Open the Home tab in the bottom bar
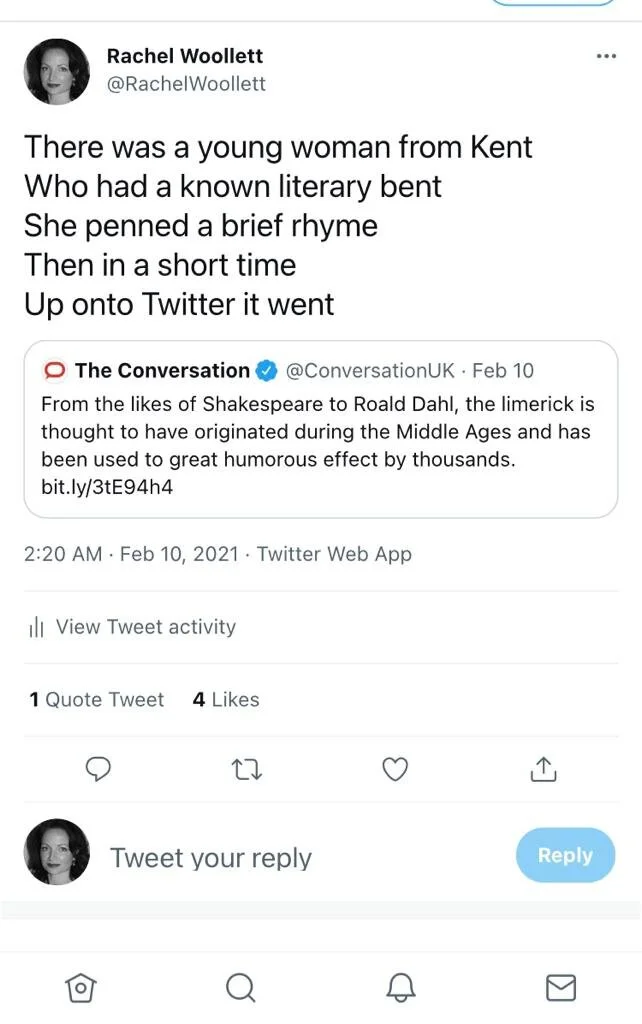642x1024 pixels. (80, 988)
